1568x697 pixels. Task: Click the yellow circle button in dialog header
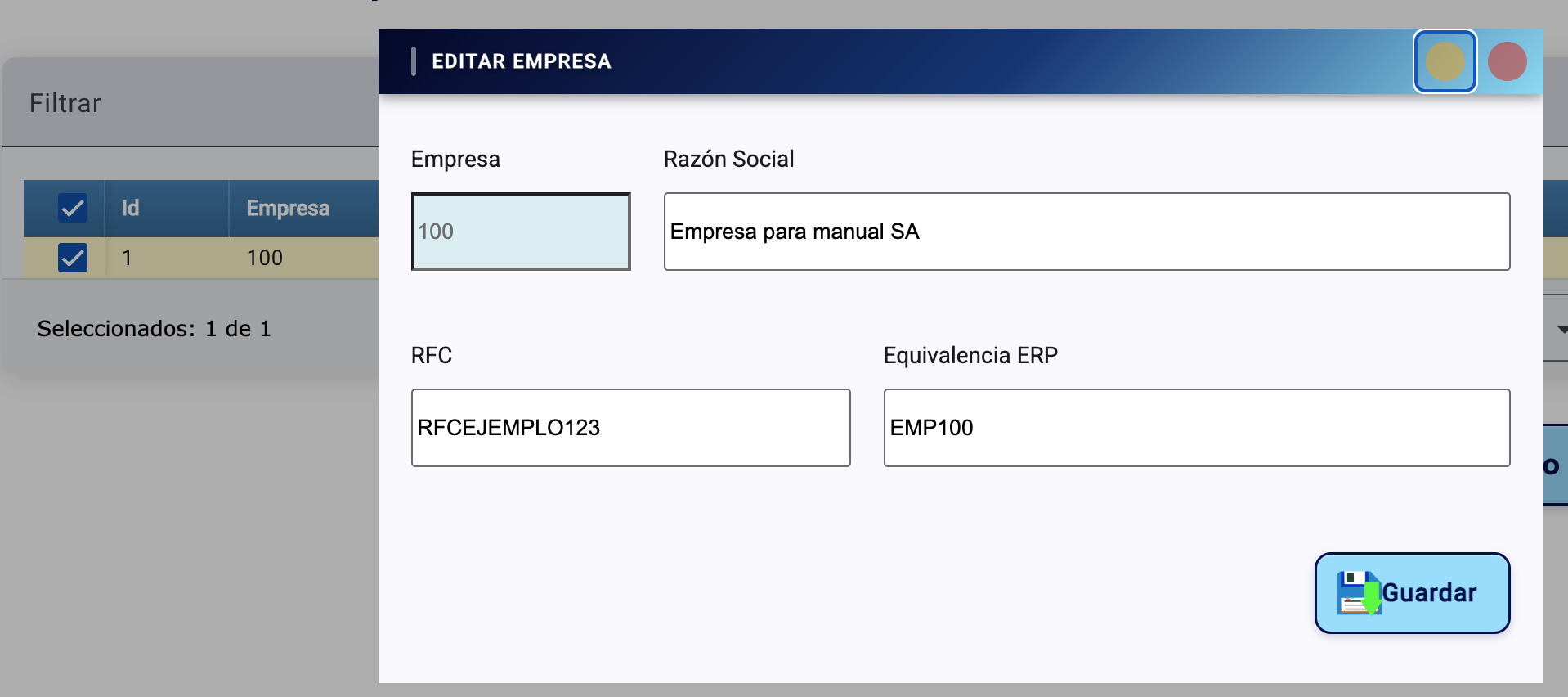click(x=1445, y=61)
